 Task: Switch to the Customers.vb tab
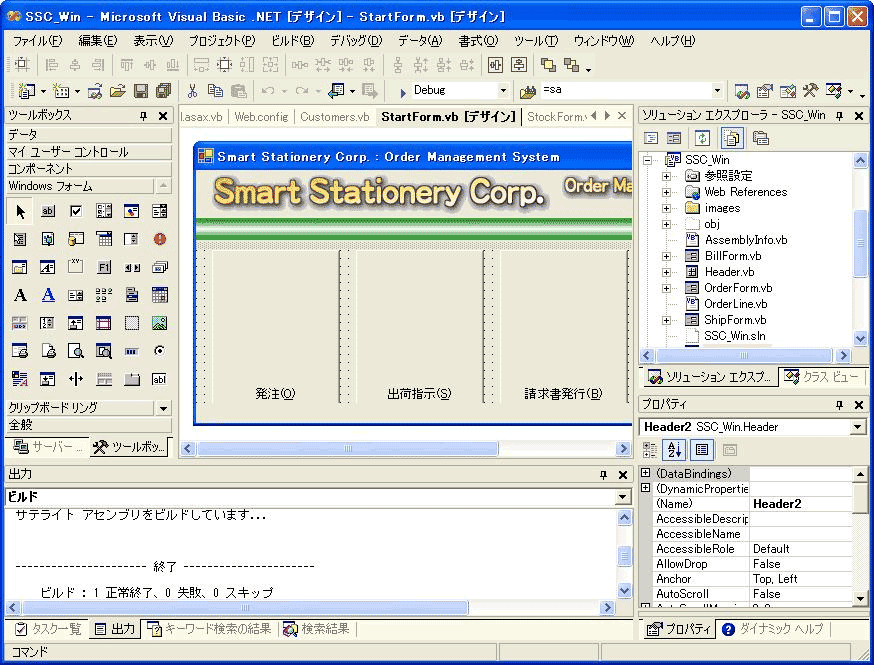(x=334, y=117)
